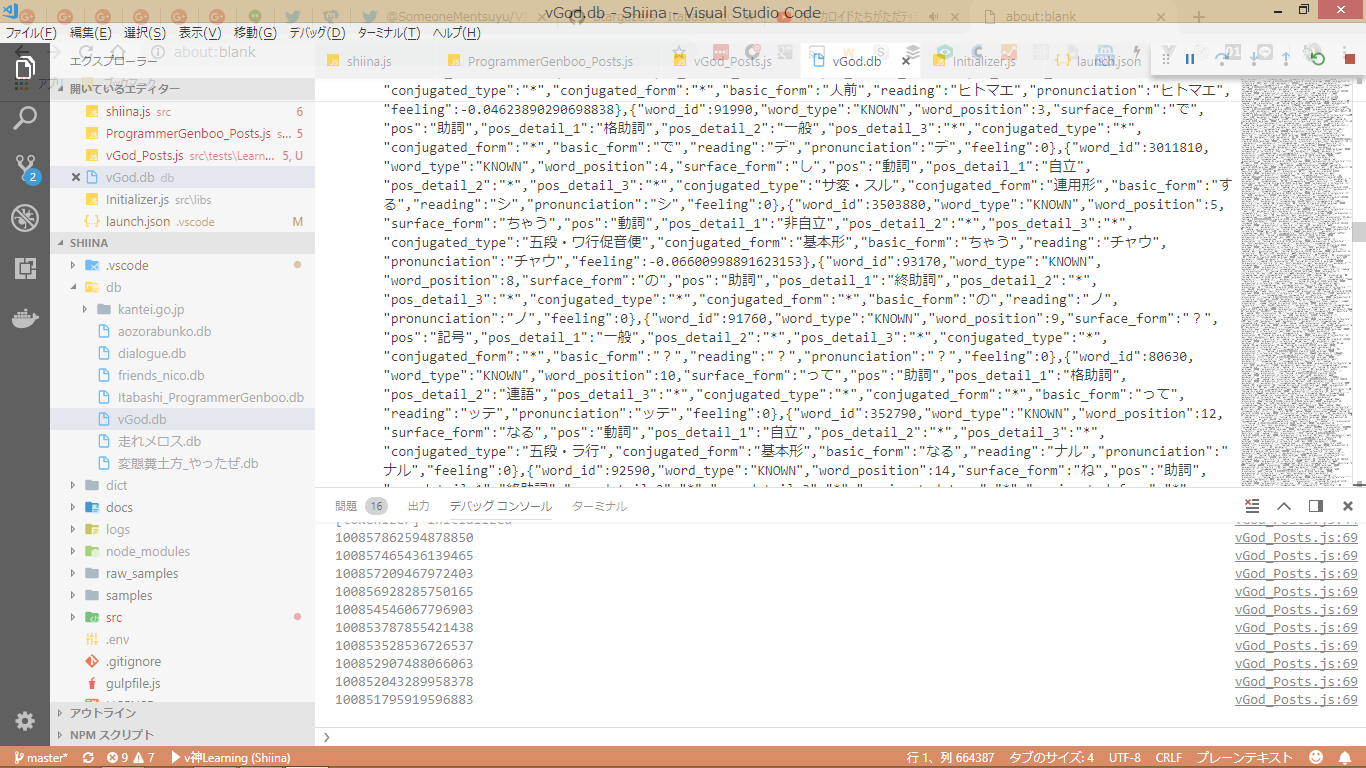Open the Manage gear icon
The image size is (1366, 768).
(25, 721)
